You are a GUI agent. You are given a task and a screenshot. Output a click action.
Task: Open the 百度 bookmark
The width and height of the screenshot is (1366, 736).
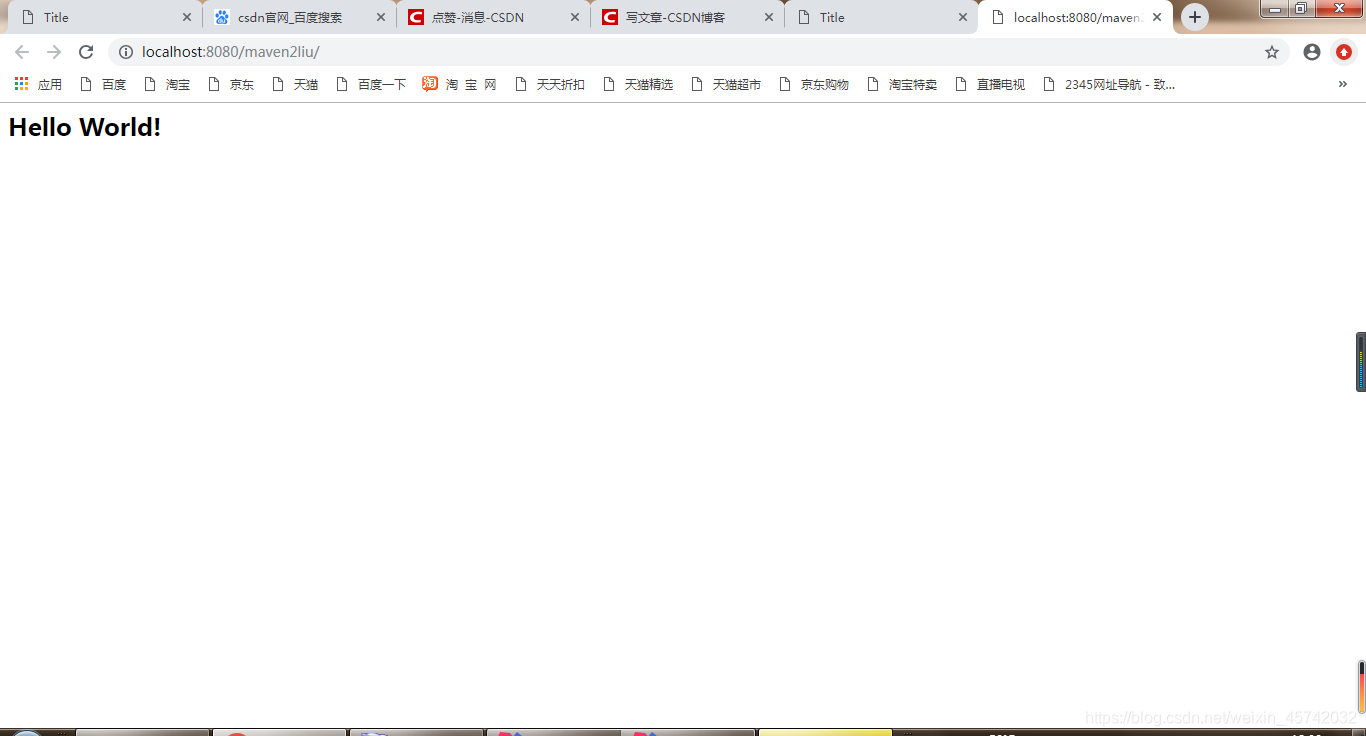[103, 84]
